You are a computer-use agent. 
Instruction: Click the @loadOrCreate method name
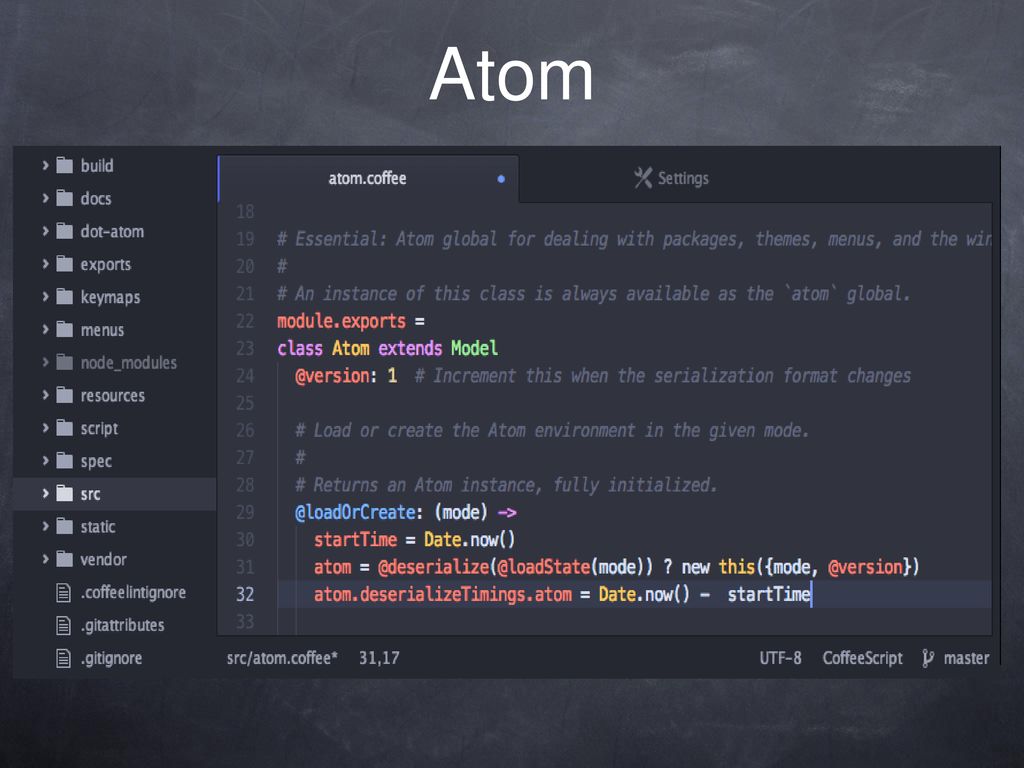(x=355, y=512)
